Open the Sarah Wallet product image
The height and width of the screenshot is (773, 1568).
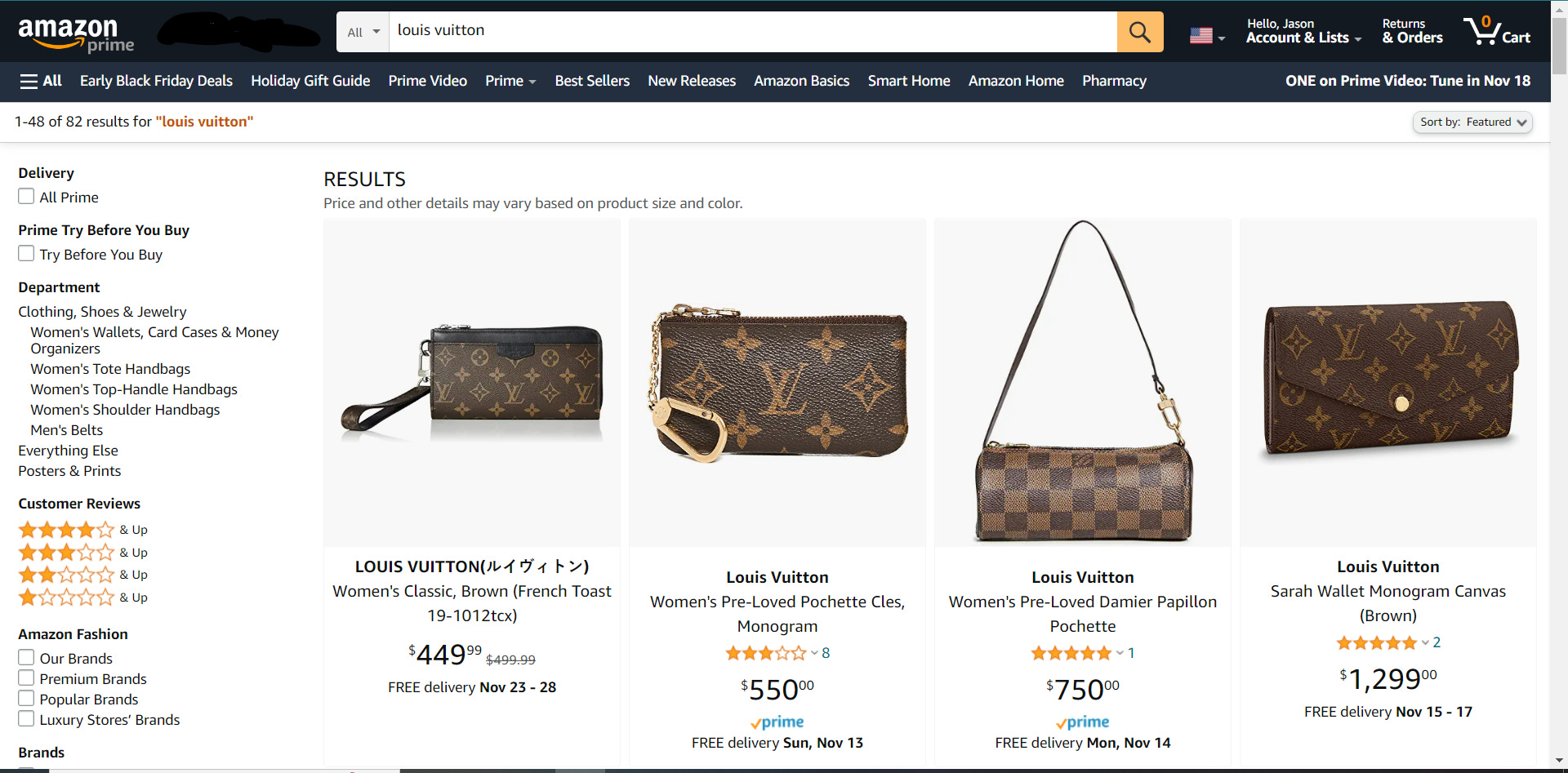click(1388, 382)
